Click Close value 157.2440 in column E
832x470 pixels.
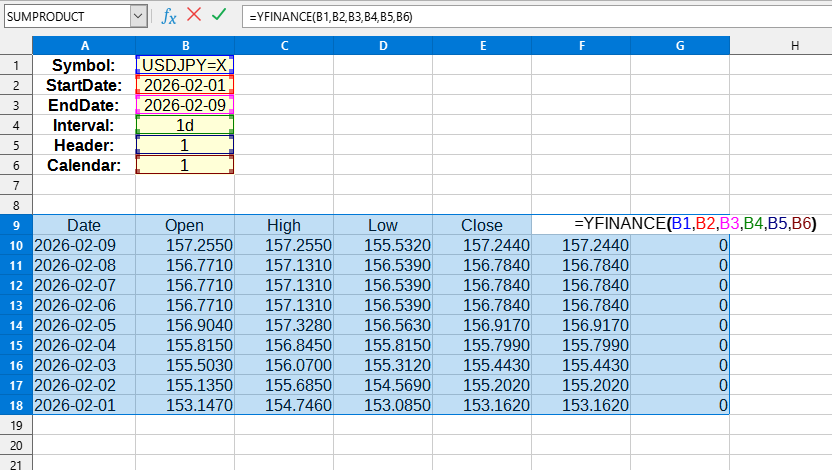pyautogui.click(x=482, y=245)
